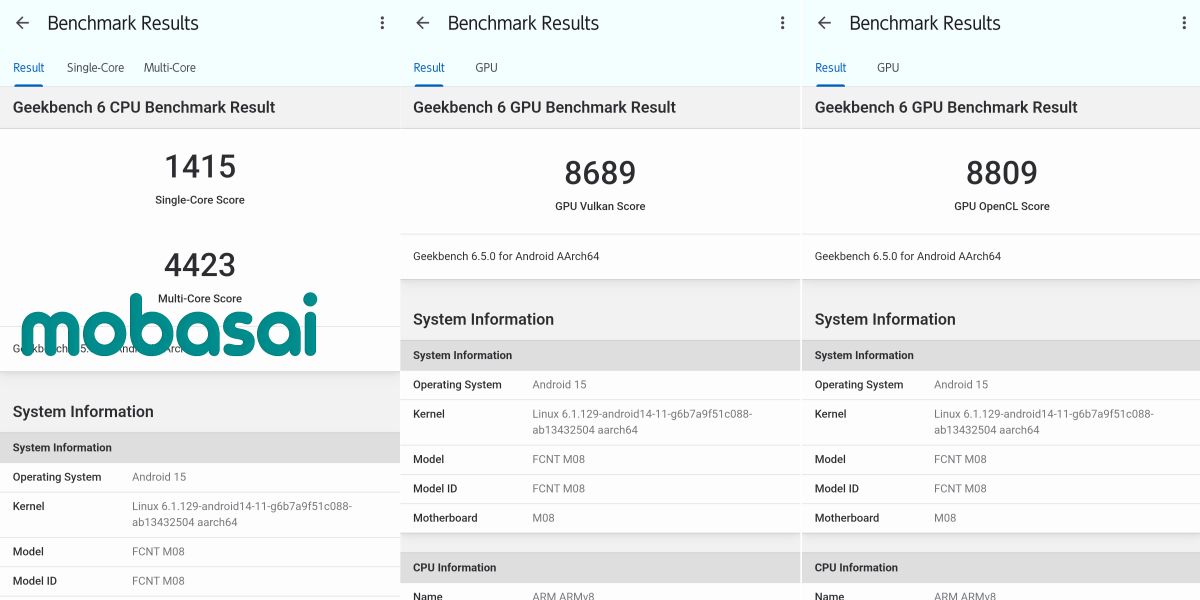Open GPU tab on Vulkan results screen
Viewport: 1200px width, 600px height.
(486, 68)
